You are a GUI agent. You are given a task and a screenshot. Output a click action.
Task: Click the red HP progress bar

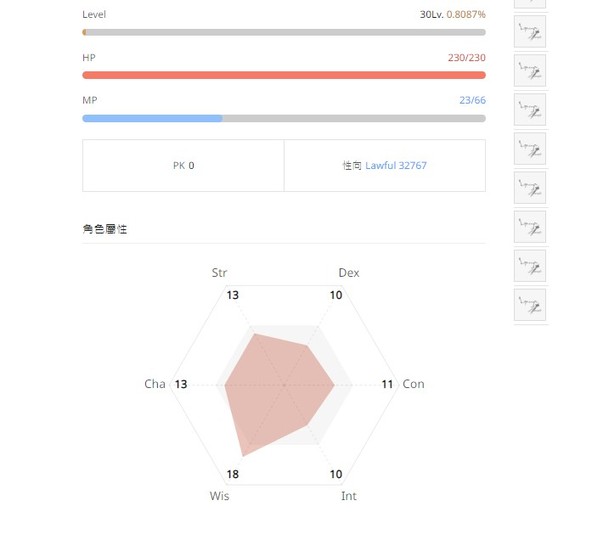coord(284,75)
